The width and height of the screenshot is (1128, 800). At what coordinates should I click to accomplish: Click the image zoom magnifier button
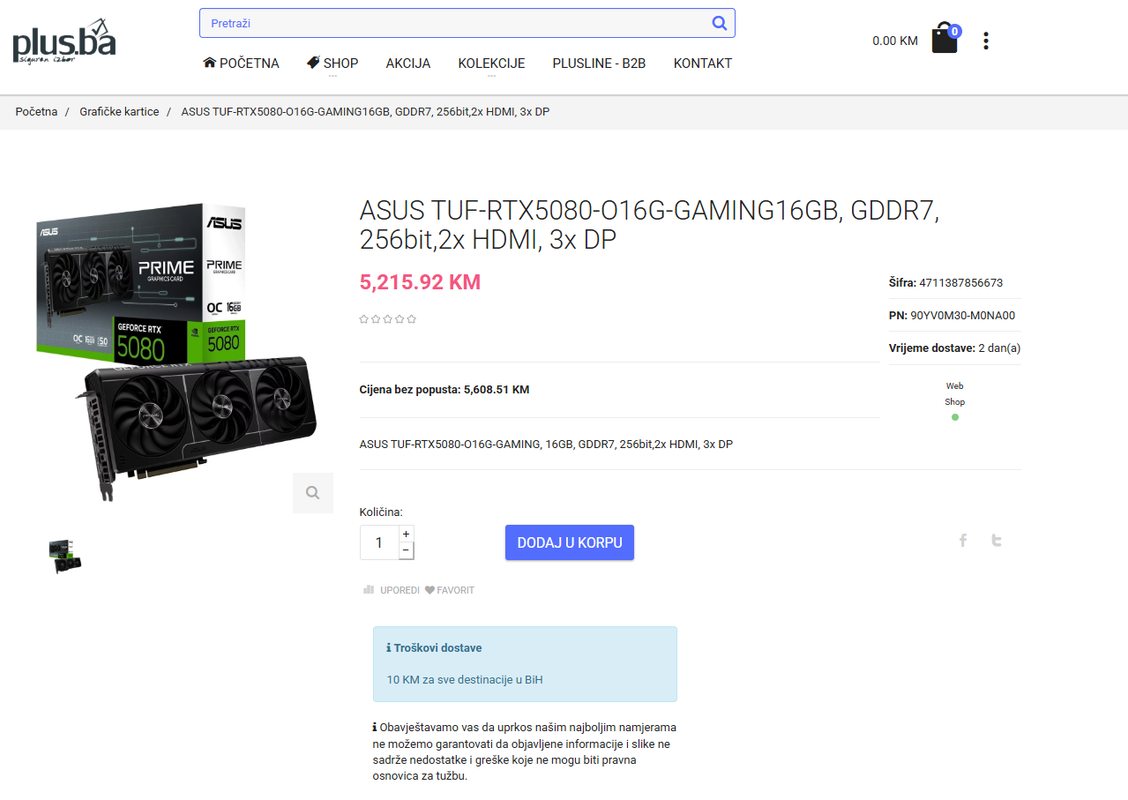[x=313, y=493]
